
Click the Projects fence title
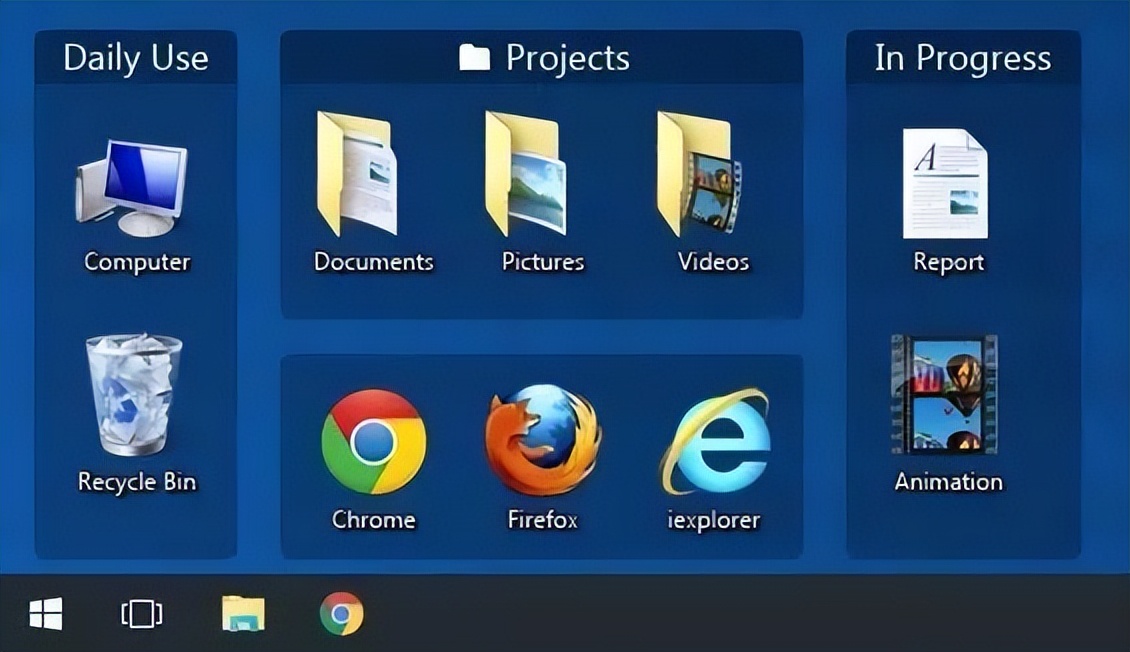click(x=568, y=58)
